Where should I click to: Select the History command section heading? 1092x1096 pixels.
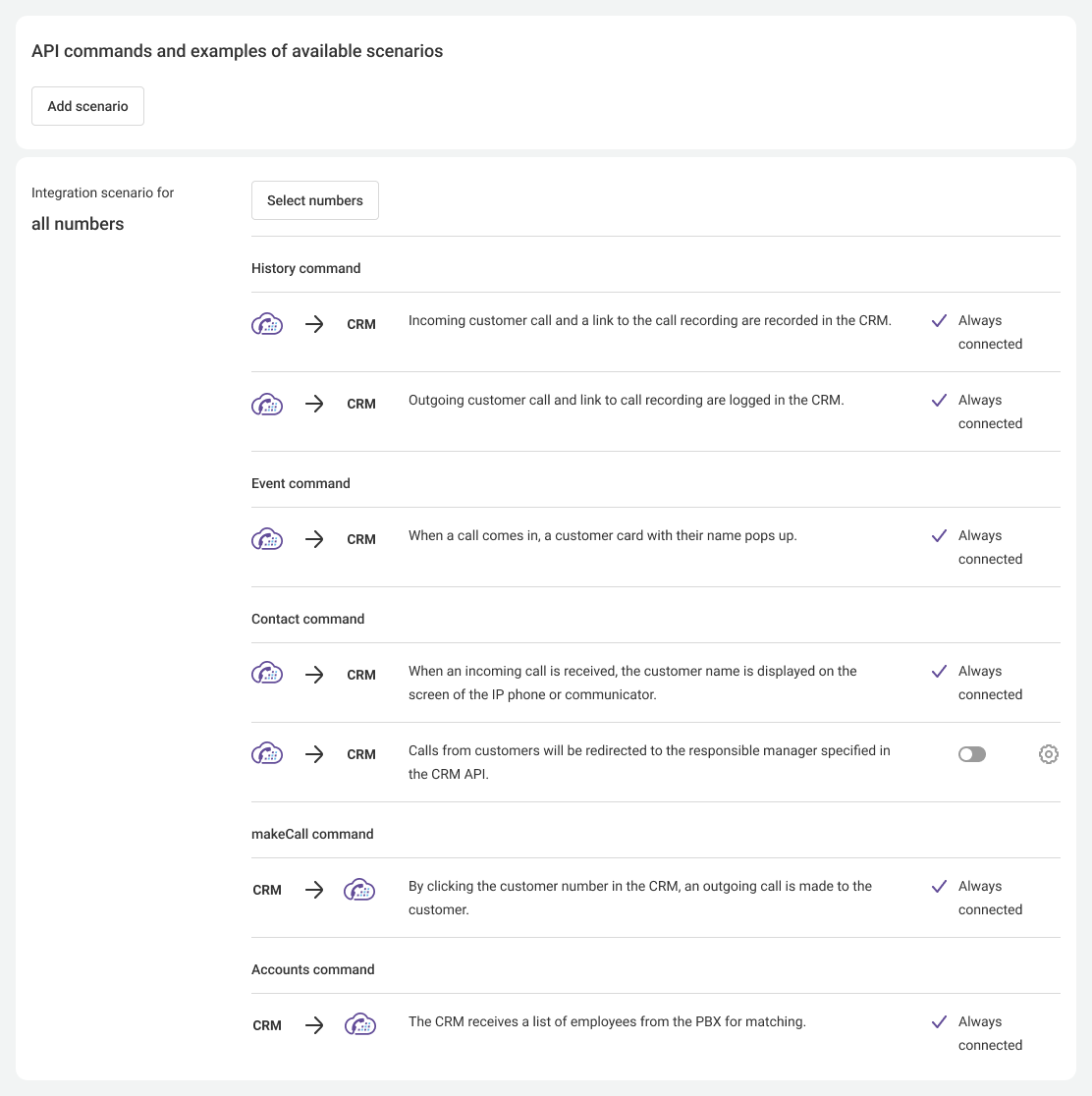(x=305, y=268)
